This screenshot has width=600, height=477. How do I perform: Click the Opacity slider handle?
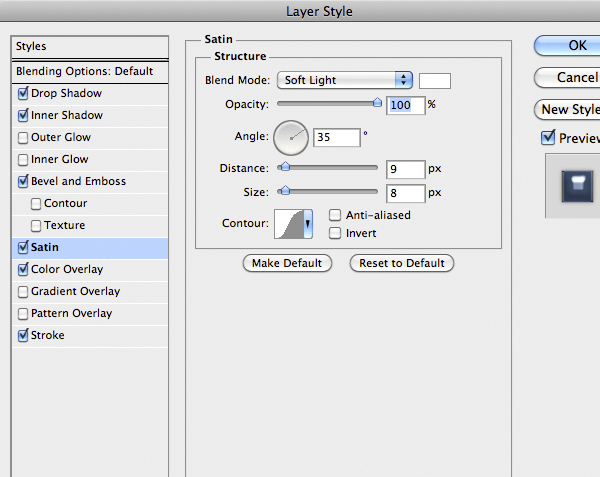377,101
